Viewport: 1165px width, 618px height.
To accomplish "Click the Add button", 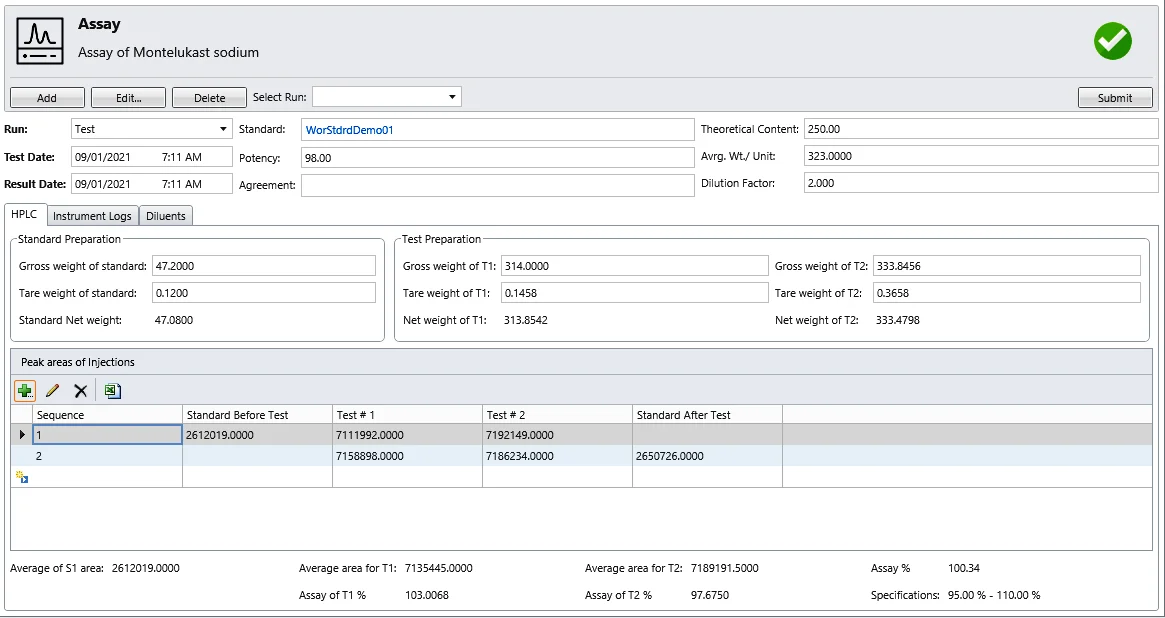I will (x=47, y=98).
